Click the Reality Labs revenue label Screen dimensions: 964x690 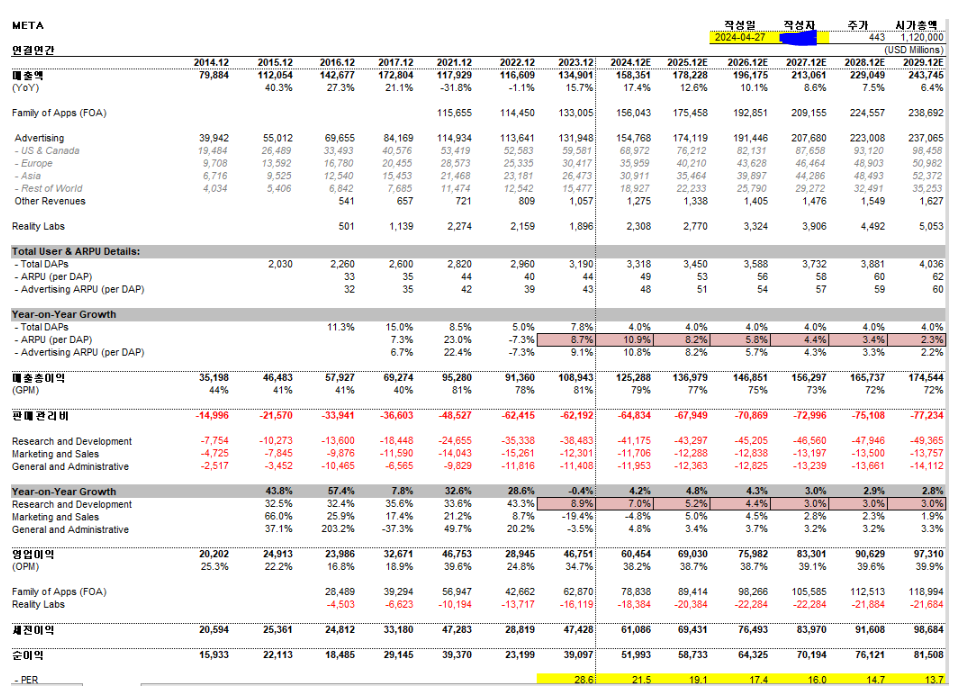tap(38, 226)
